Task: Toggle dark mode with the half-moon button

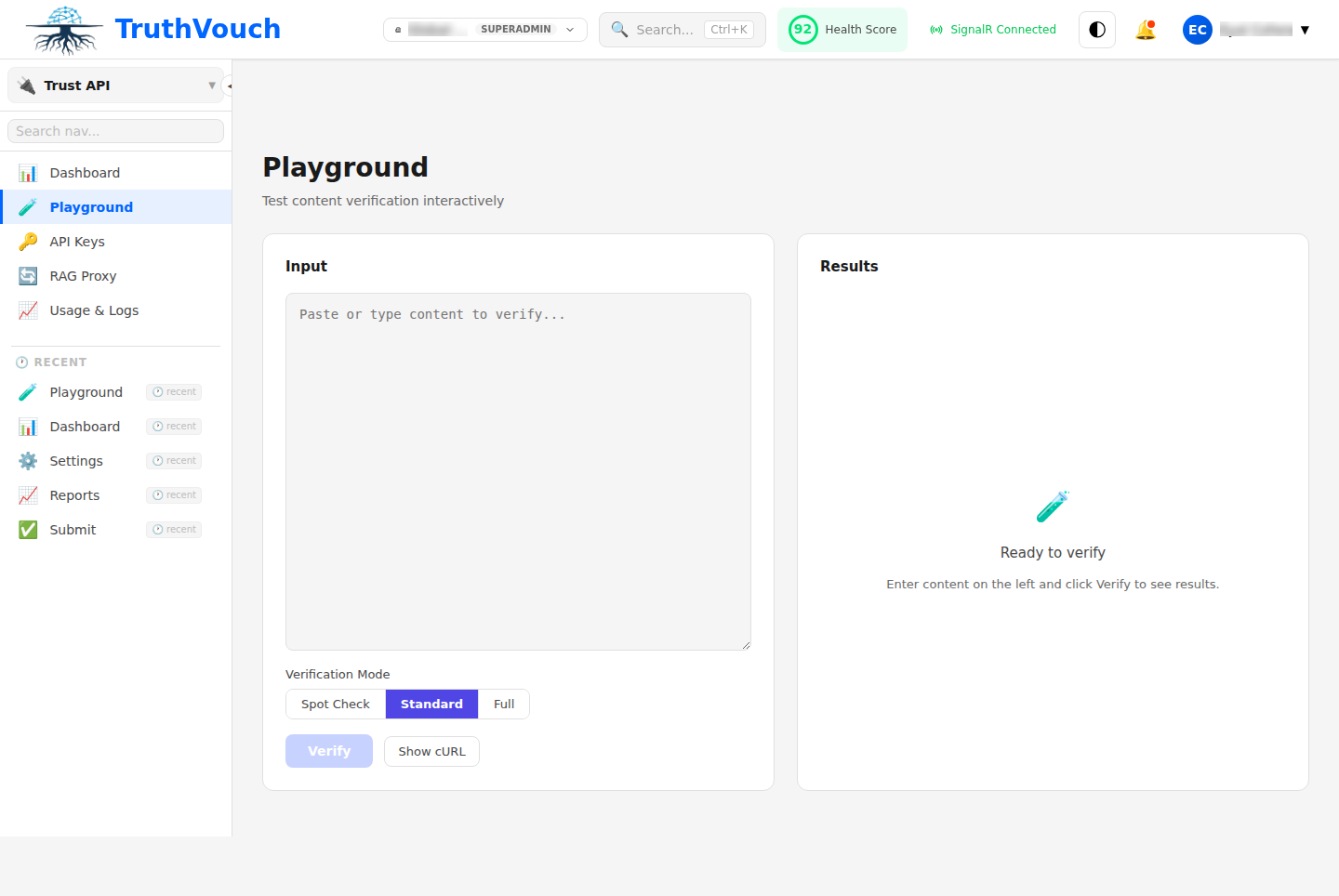Action: tap(1096, 29)
